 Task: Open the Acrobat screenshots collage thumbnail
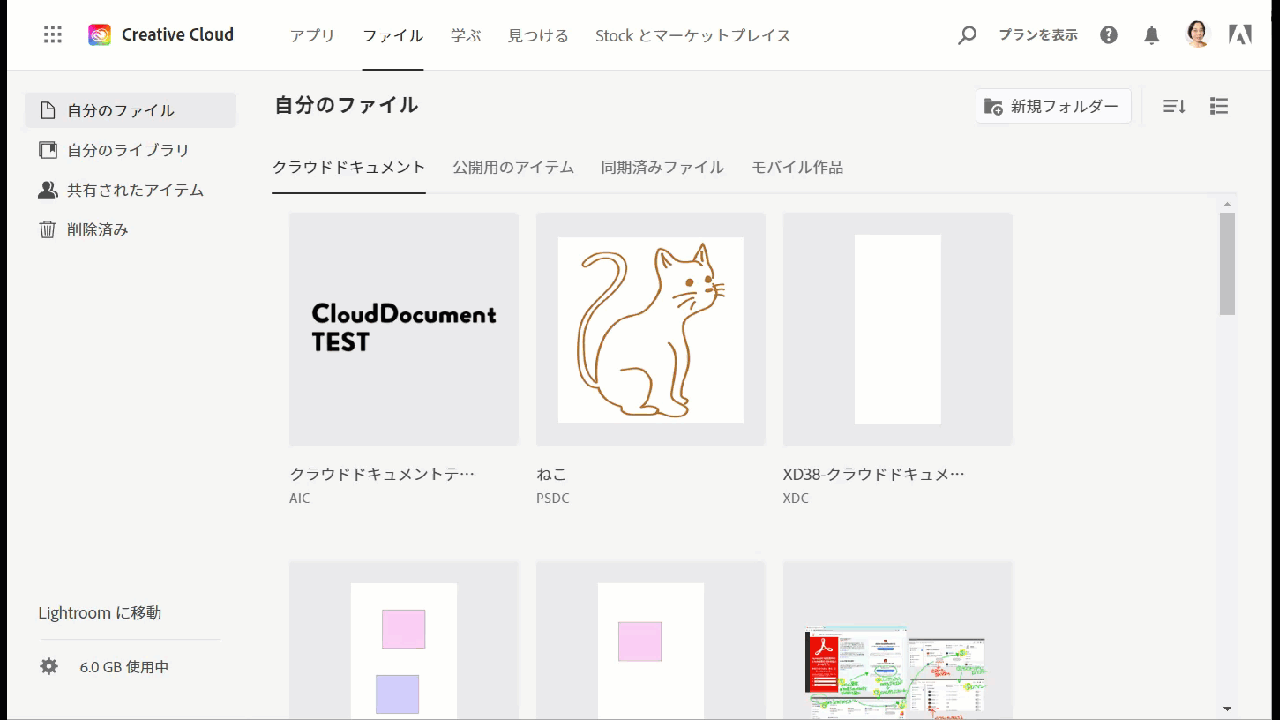[898, 640]
